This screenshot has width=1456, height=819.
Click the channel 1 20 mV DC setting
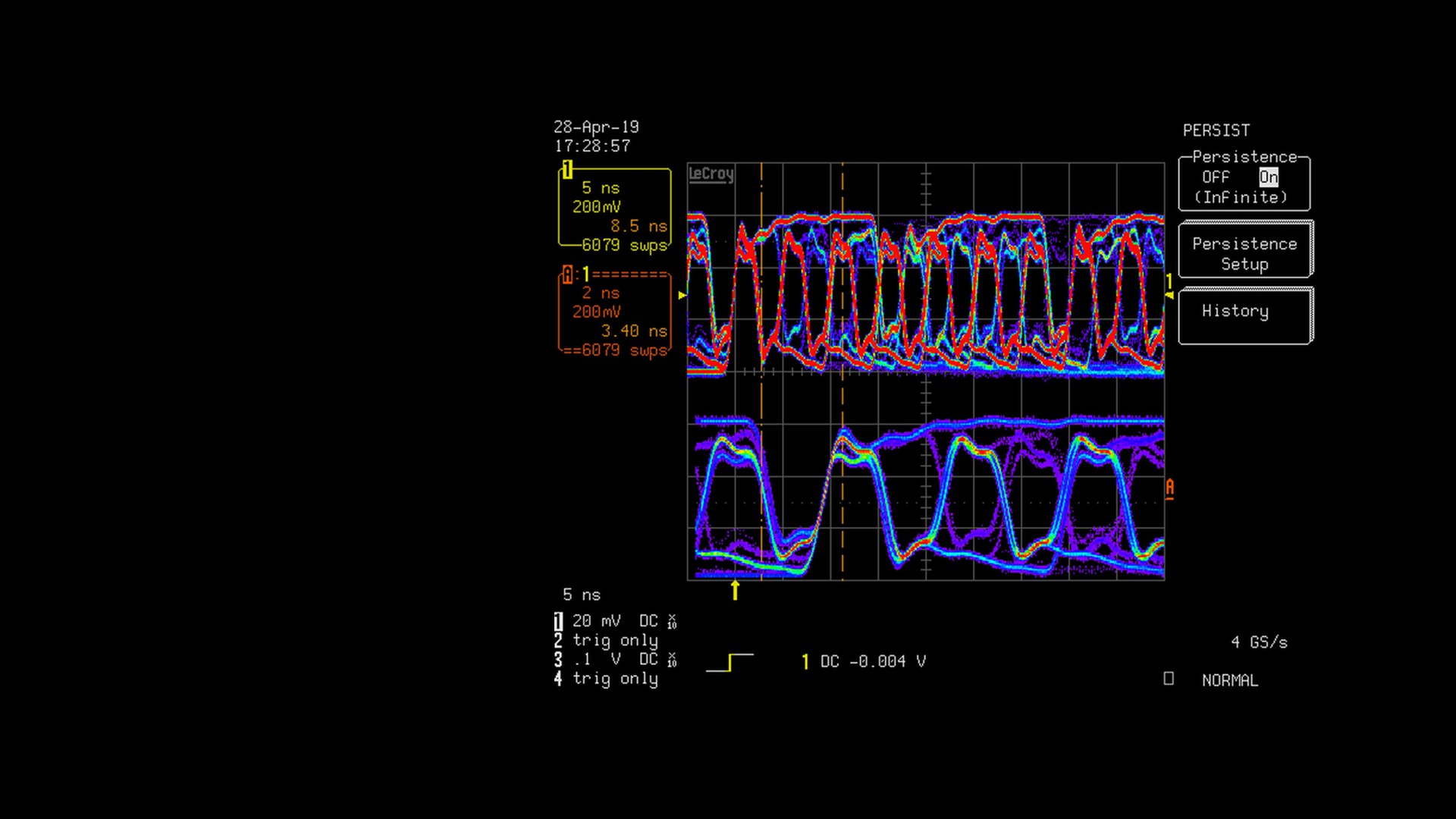(614, 622)
